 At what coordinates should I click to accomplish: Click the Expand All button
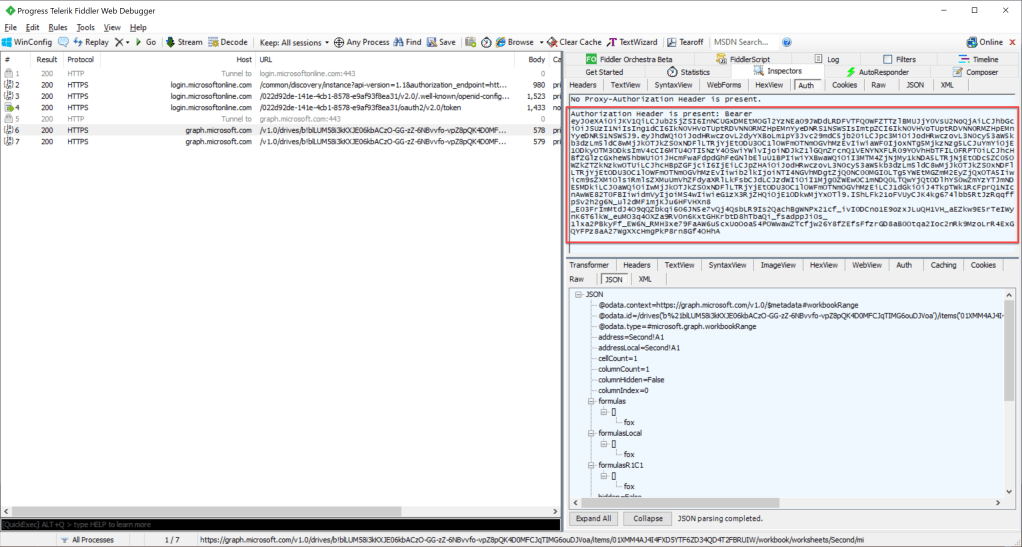(x=594, y=519)
